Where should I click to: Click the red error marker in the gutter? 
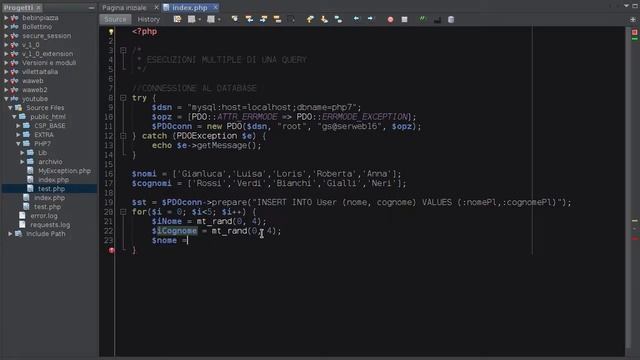111,250
